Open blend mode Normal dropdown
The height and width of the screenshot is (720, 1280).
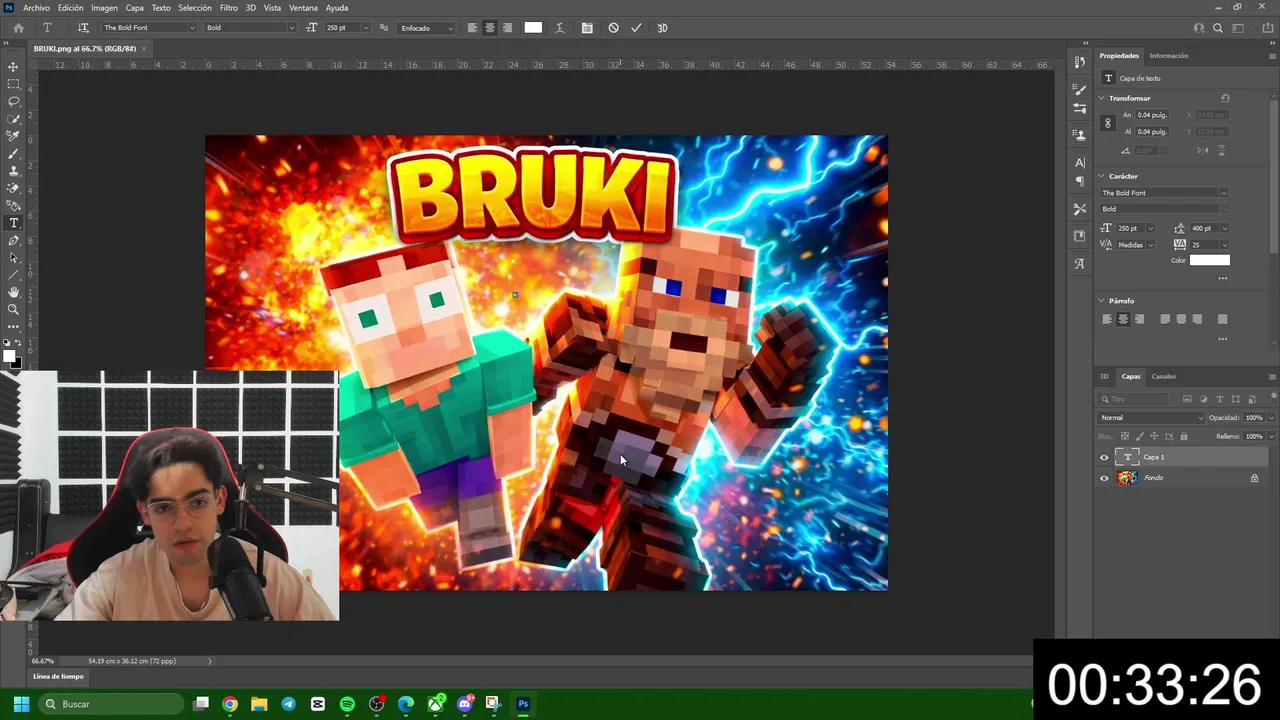coord(1151,418)
